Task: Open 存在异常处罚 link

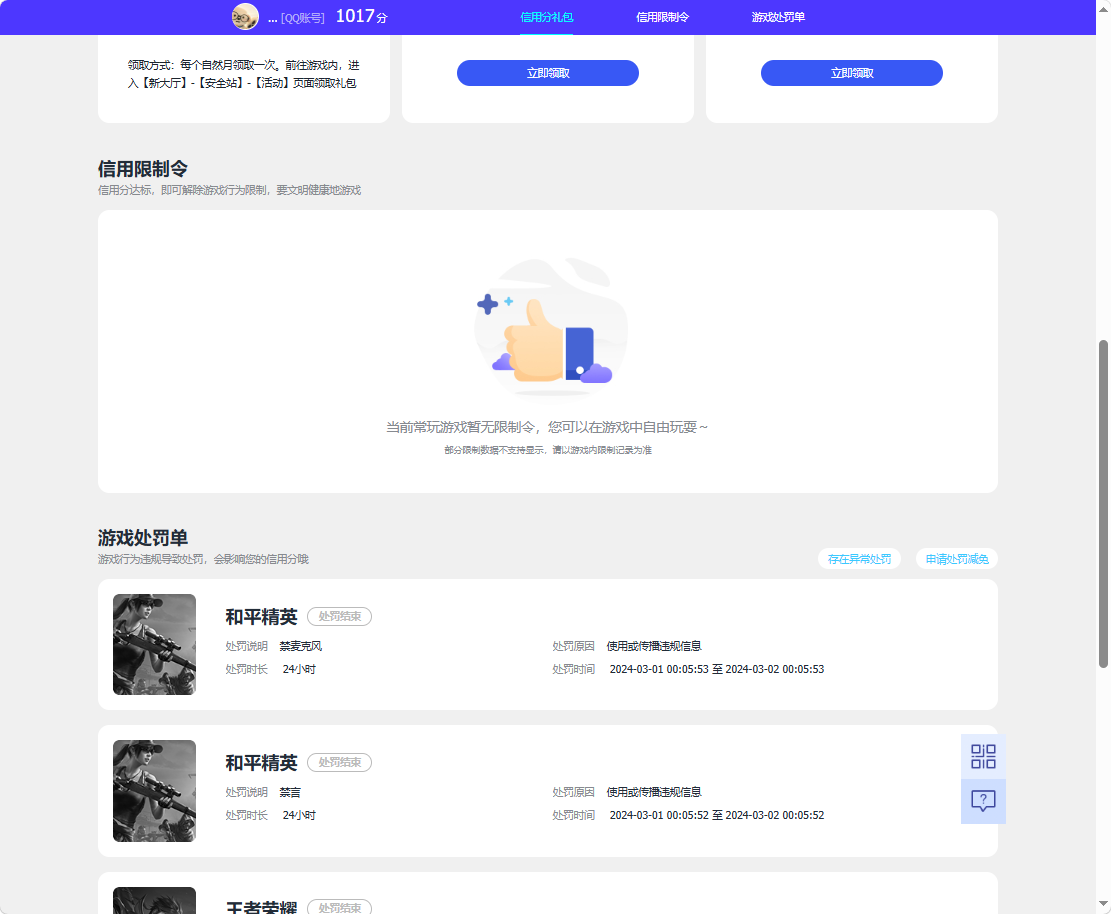Action: tap(859, 559)
